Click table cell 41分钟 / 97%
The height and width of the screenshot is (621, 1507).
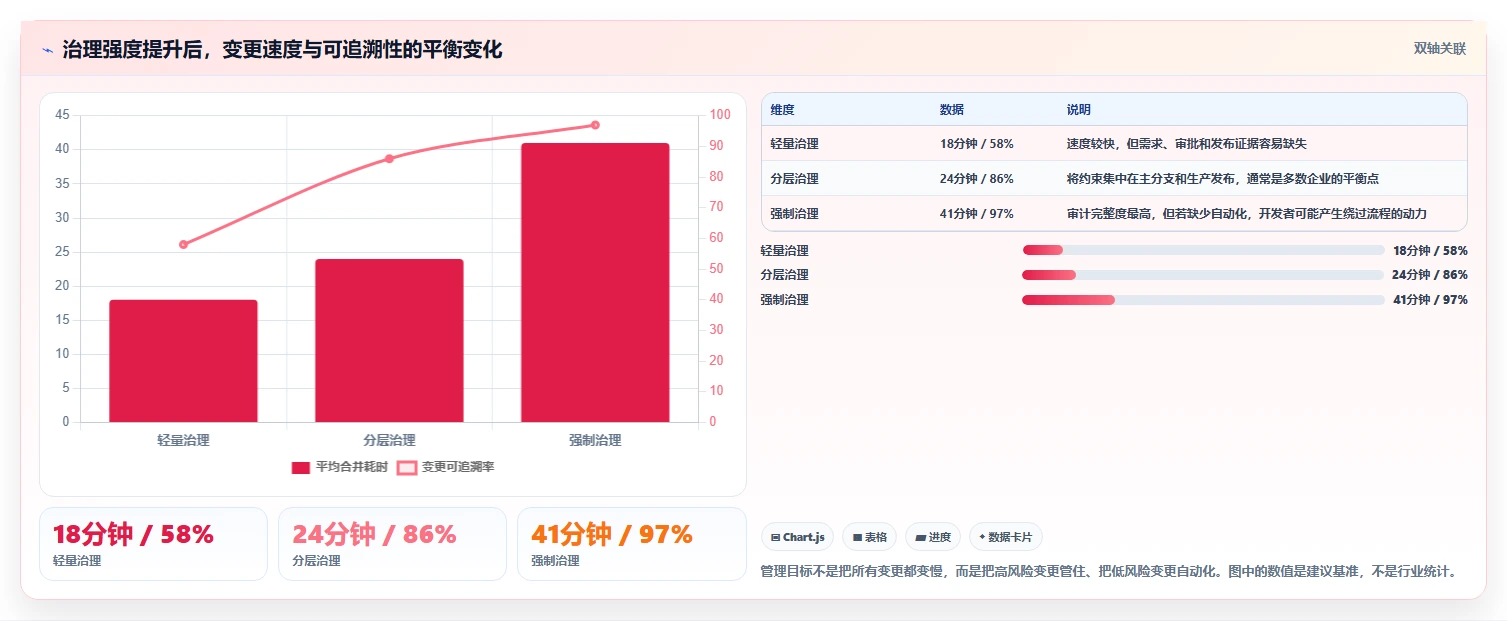[x=977, y=214]
